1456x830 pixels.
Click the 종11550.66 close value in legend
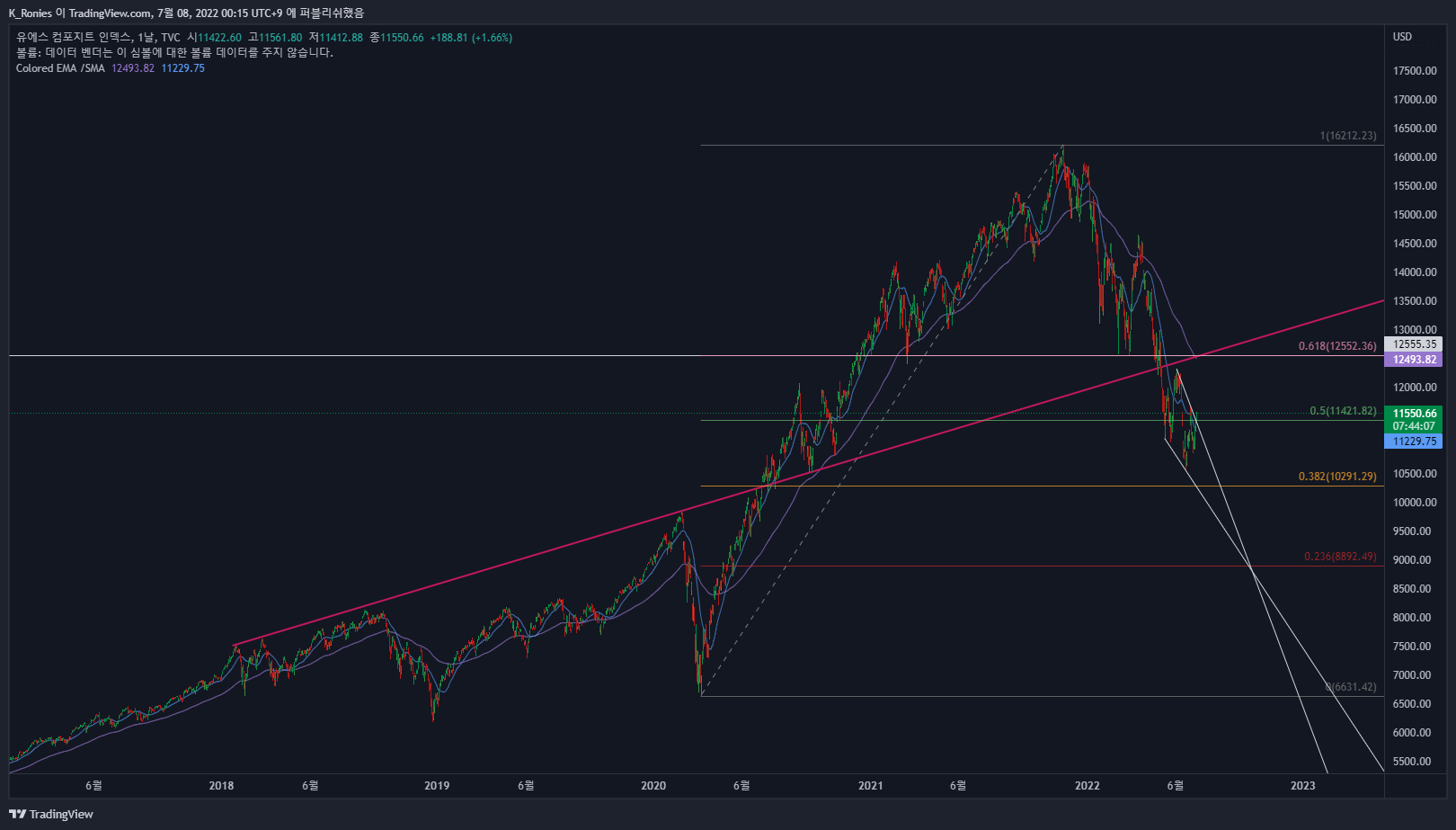tap(396, 38)
